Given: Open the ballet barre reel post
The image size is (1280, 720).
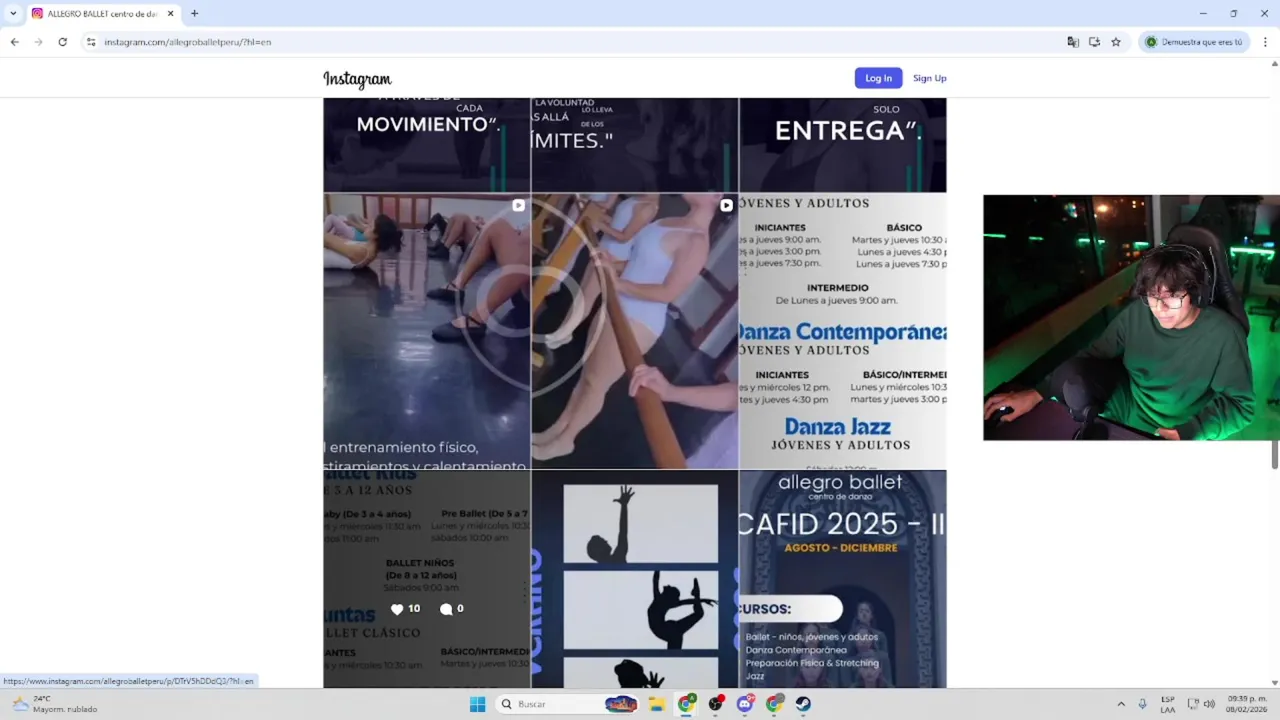Looking at the screenshot, I should 635,331.
